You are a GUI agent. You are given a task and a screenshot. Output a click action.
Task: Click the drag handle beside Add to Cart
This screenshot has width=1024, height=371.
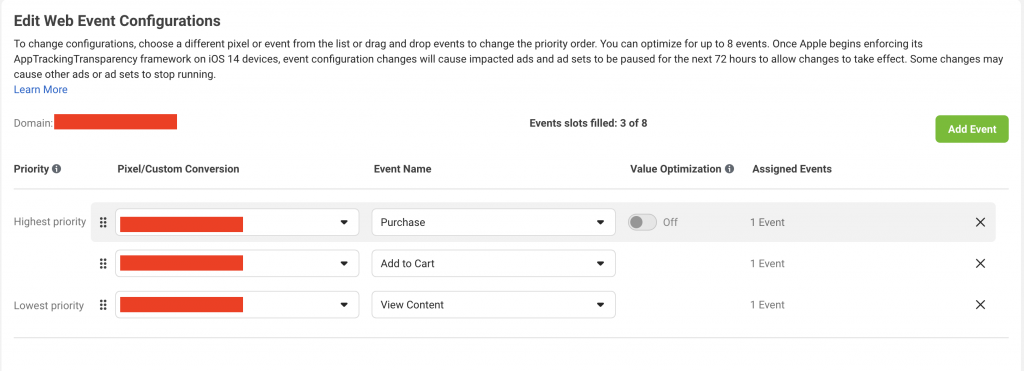point(103,264)
